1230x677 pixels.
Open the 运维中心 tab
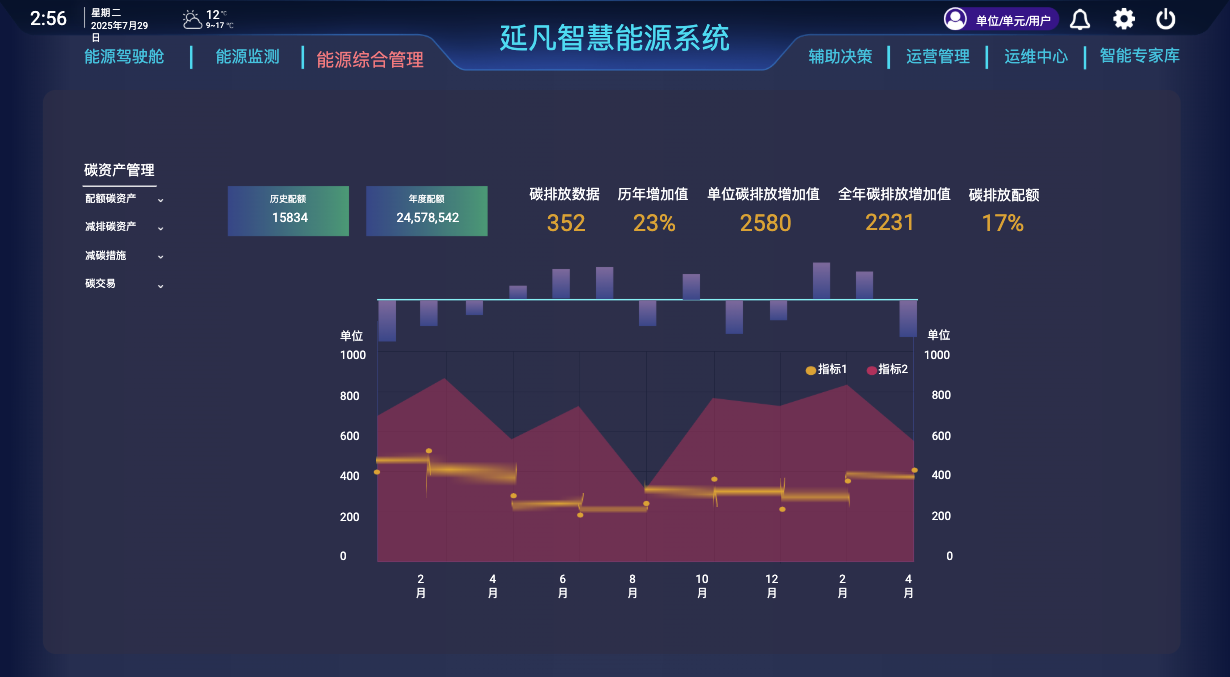pyautogui.click(x=1036, y=57)
